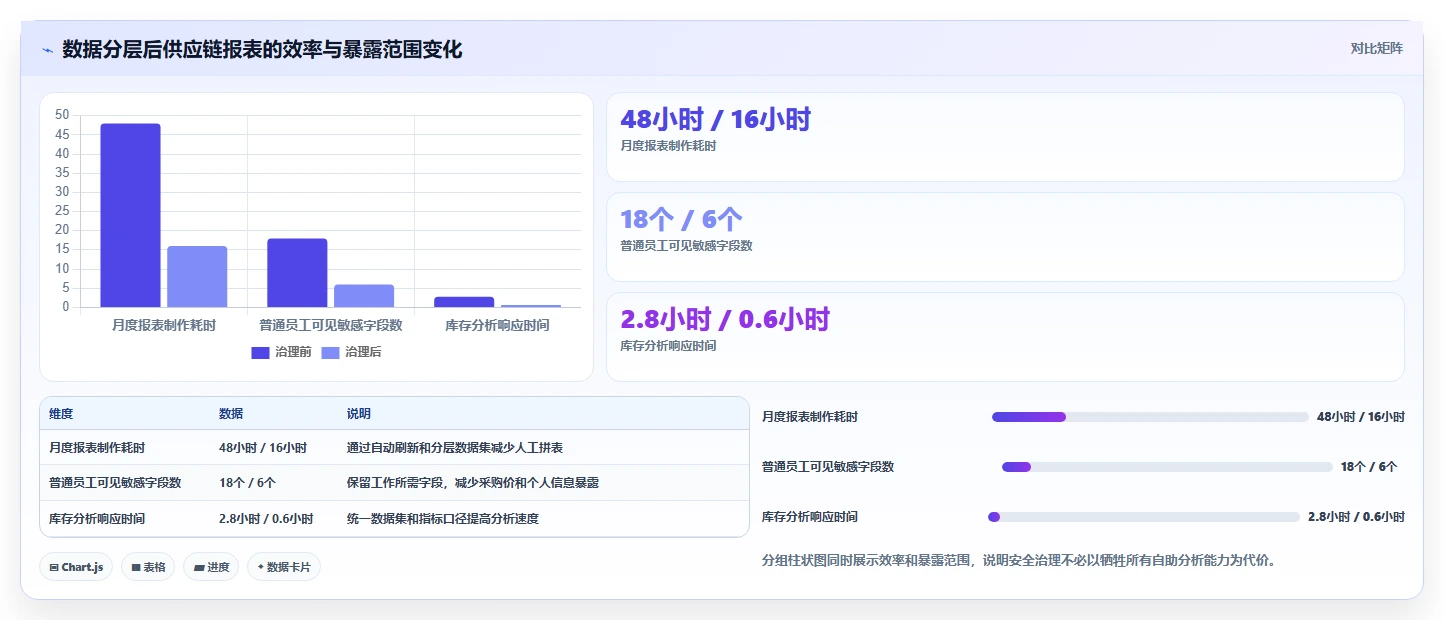Click progress label 普通员工可见敏感字段数
Viewport: 1444px width, 620px height.
click(x=828, y=467)
